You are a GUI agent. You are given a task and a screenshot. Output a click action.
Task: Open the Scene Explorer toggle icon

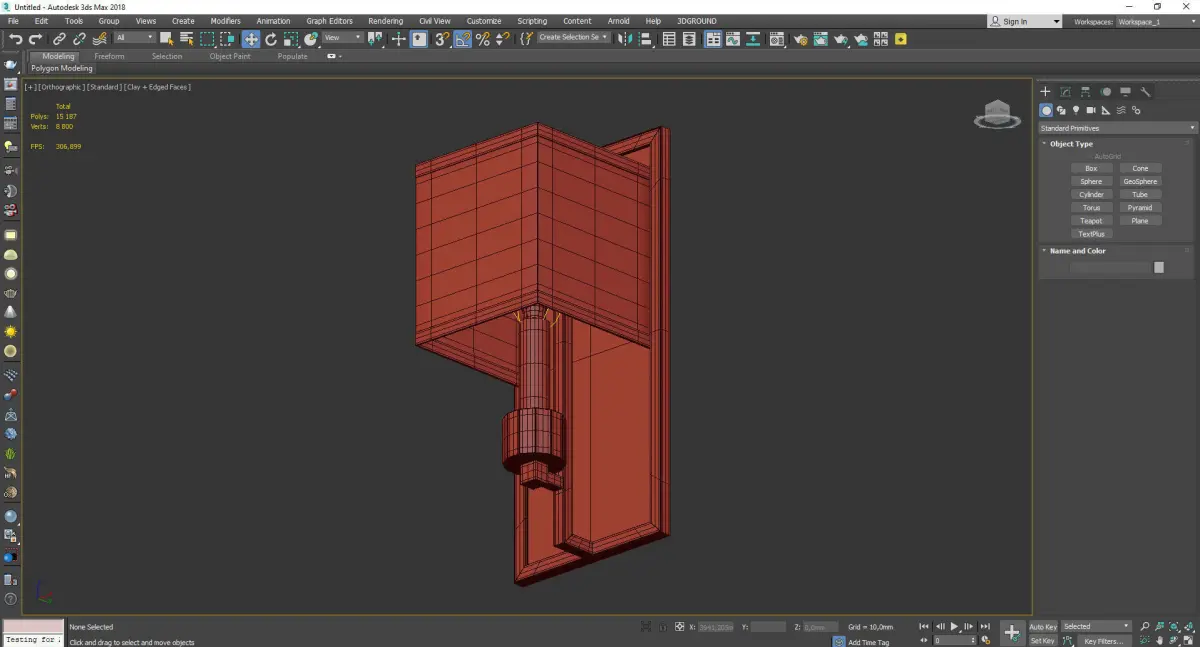669,39
